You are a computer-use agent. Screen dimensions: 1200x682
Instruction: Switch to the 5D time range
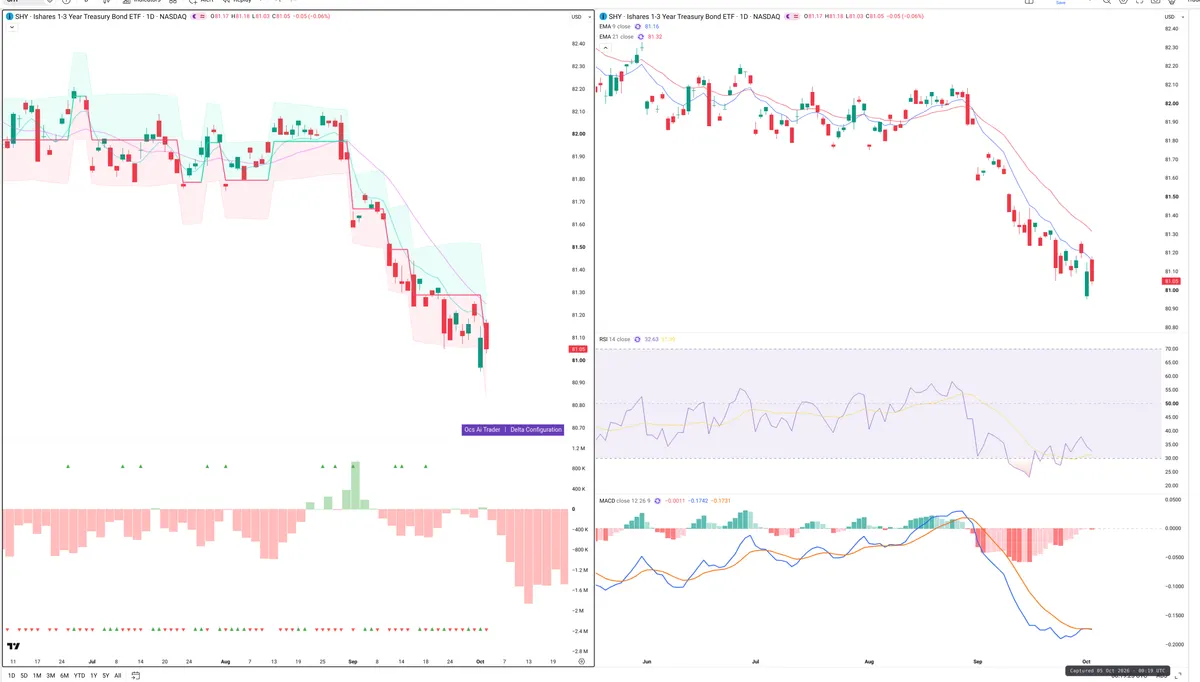pos(25,676)
